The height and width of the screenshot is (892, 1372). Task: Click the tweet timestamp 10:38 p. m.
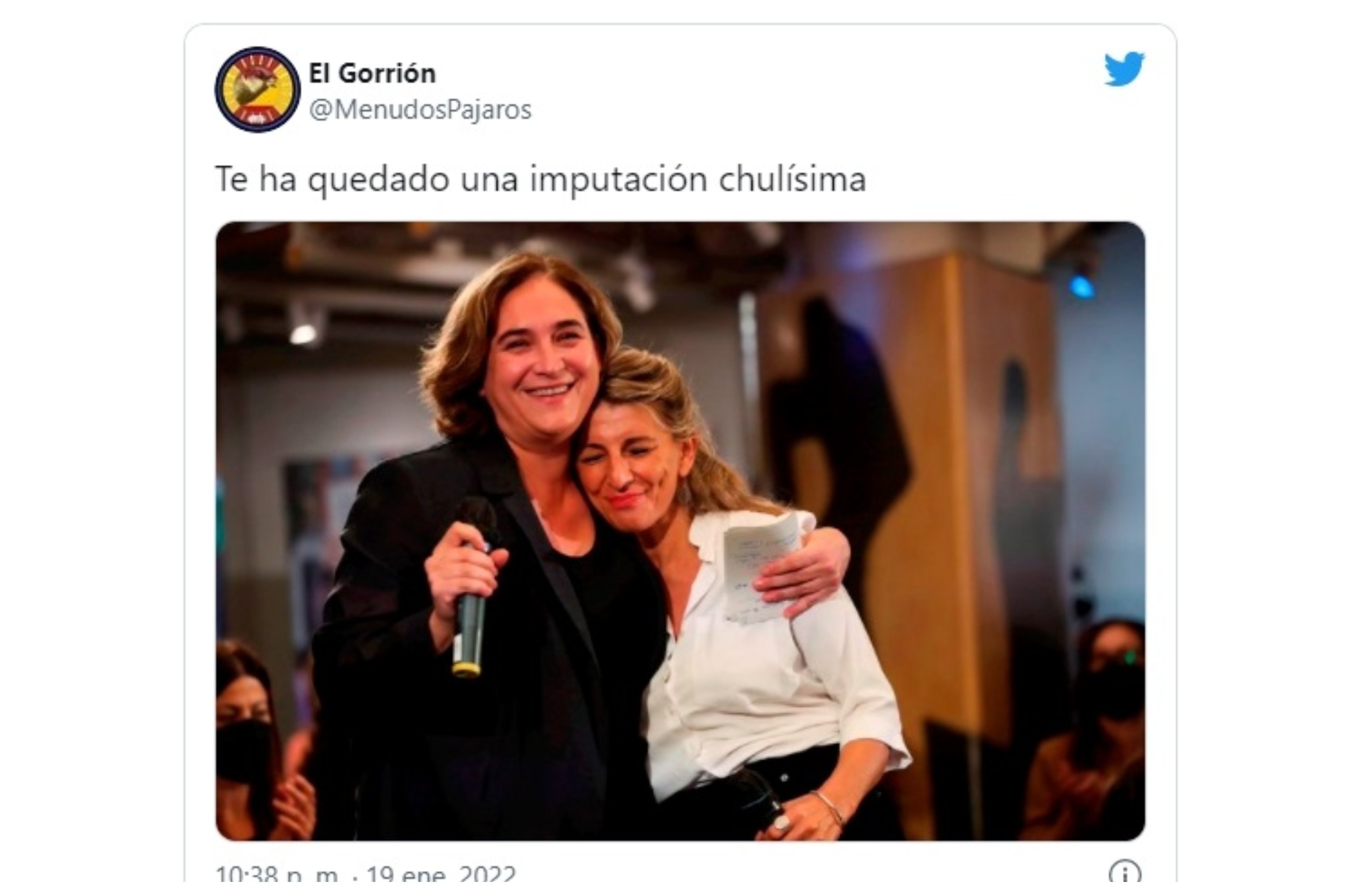click(276, 875)
